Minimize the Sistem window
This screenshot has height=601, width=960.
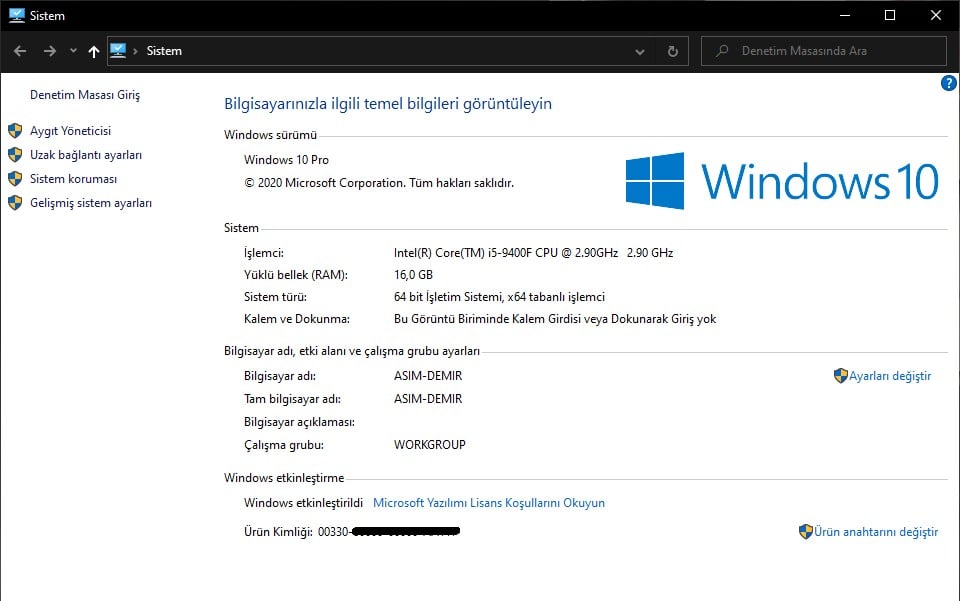(845, 15)
